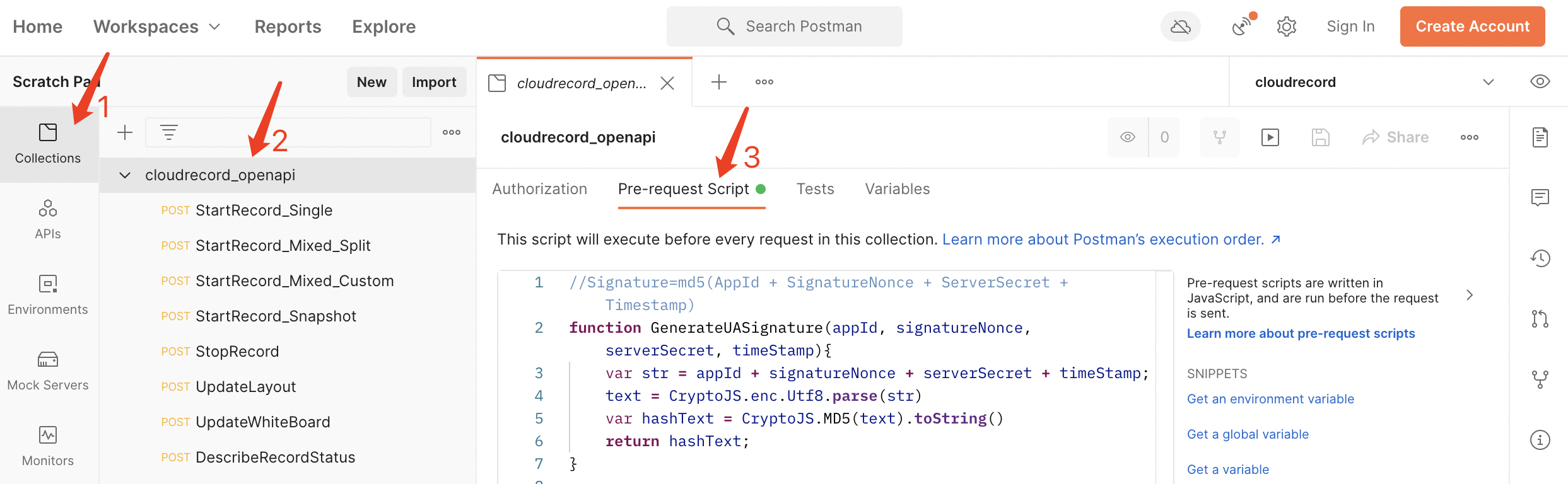1568x484 pixels.
Task: Open tab bar more options menu
Action: pos(764,82)
